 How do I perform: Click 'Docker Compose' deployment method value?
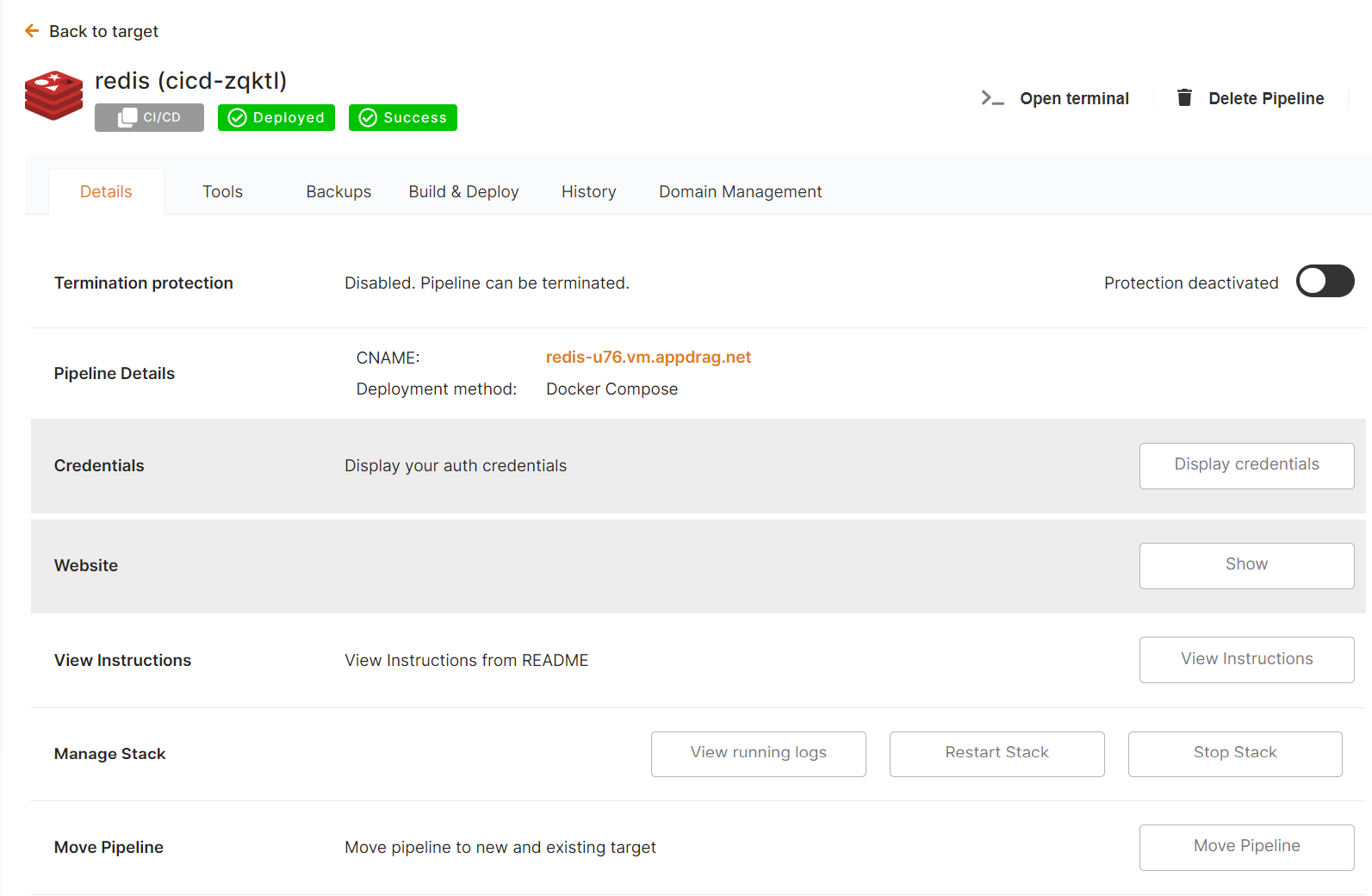point(612,389)
